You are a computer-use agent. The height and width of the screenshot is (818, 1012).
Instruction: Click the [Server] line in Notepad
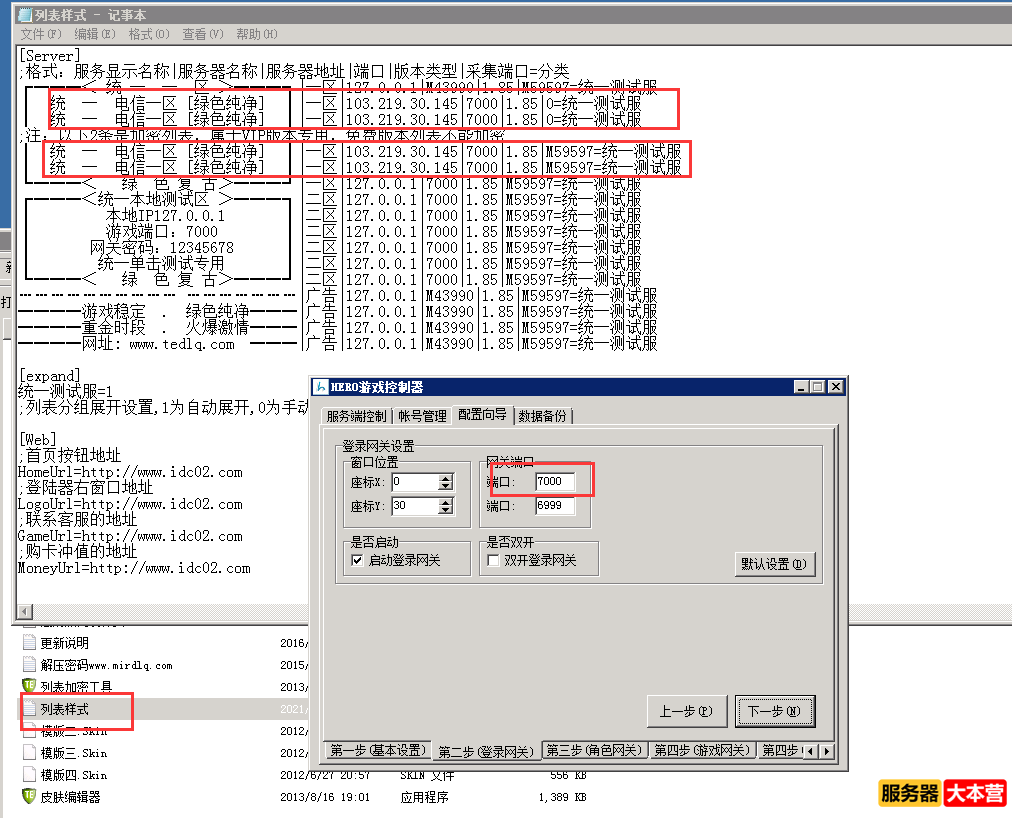50,56
